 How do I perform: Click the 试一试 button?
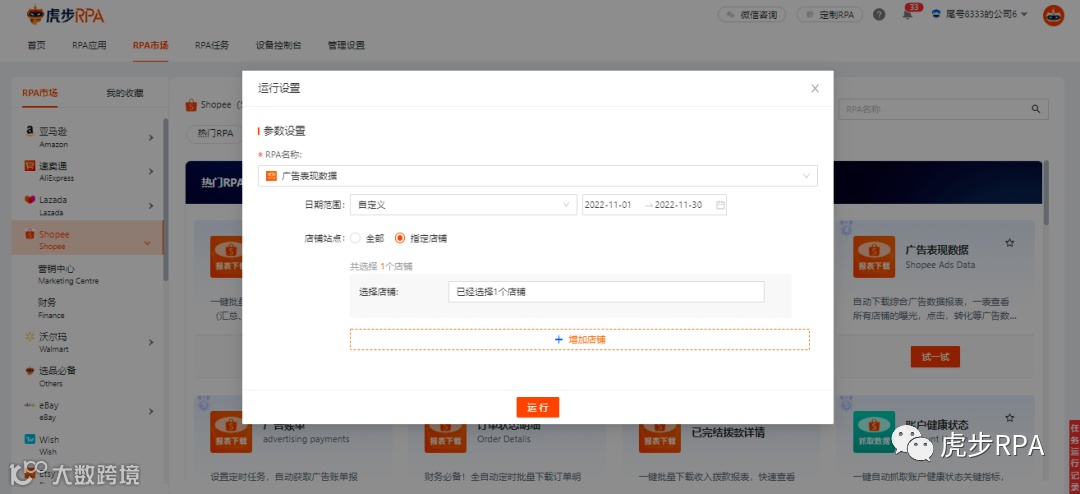coord(935,357)
